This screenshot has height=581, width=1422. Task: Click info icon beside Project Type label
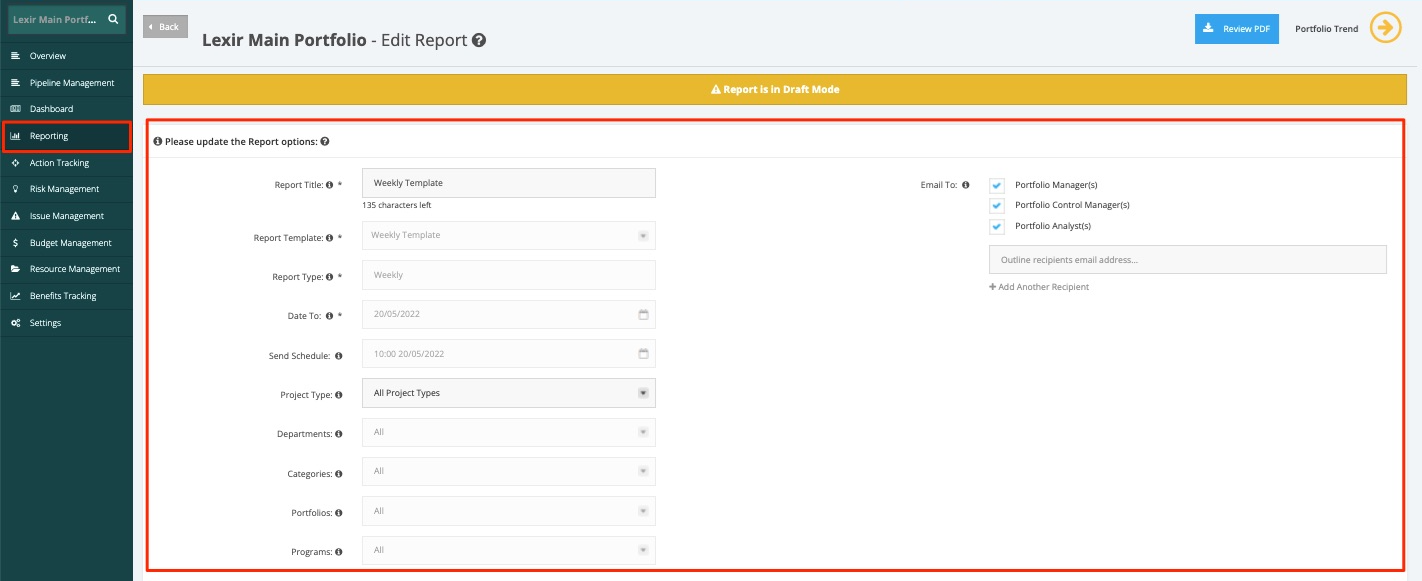339,395
